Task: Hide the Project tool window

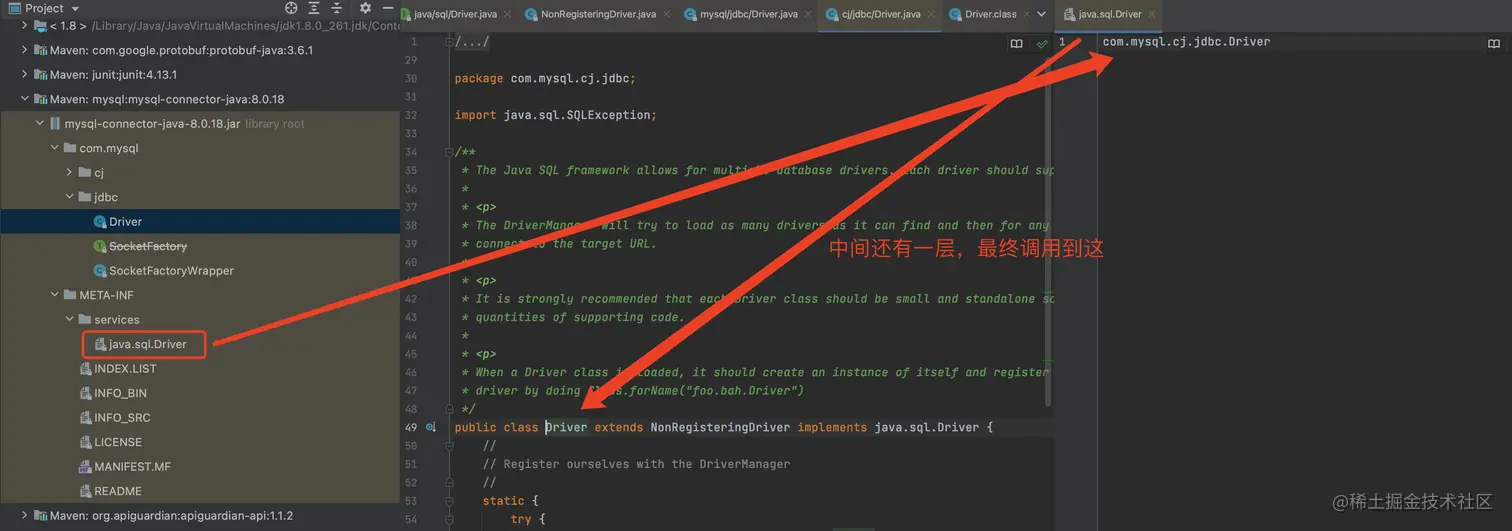Action: click(x=387, y=8)
